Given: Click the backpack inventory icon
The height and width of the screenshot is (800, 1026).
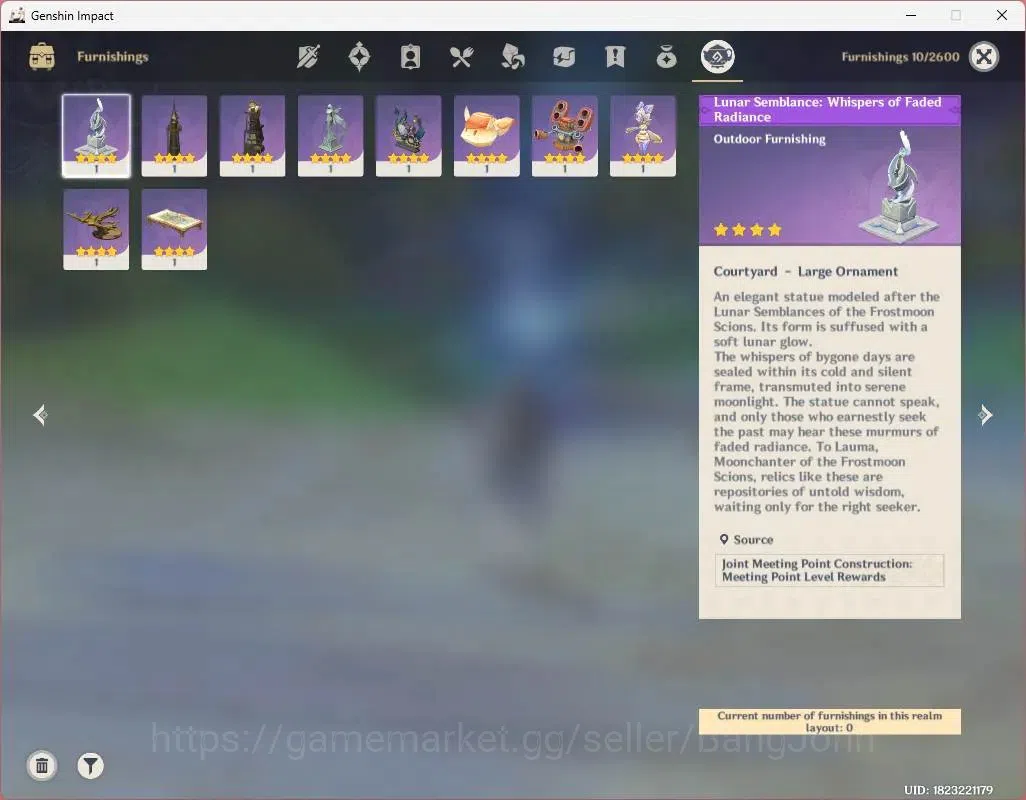Looking at the screenshot, I should coord(42,56).
